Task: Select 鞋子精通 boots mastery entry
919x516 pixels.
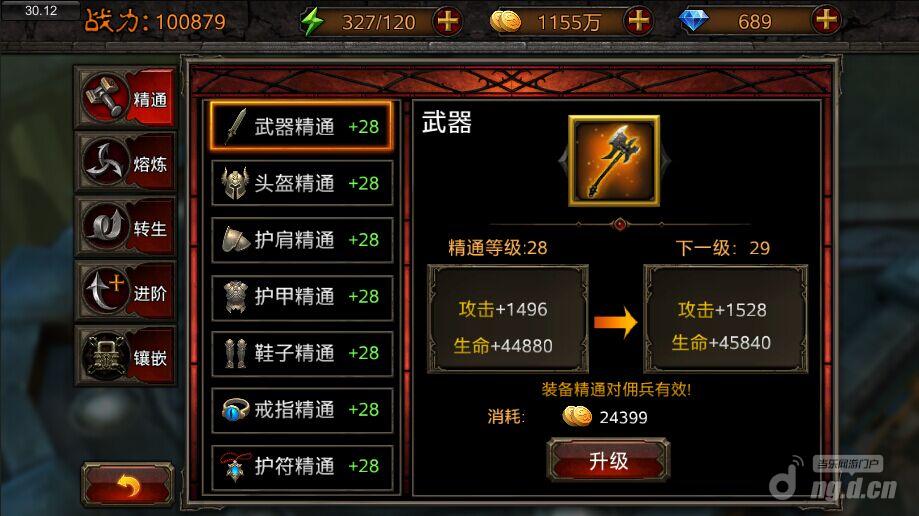Action: [301, 352]
